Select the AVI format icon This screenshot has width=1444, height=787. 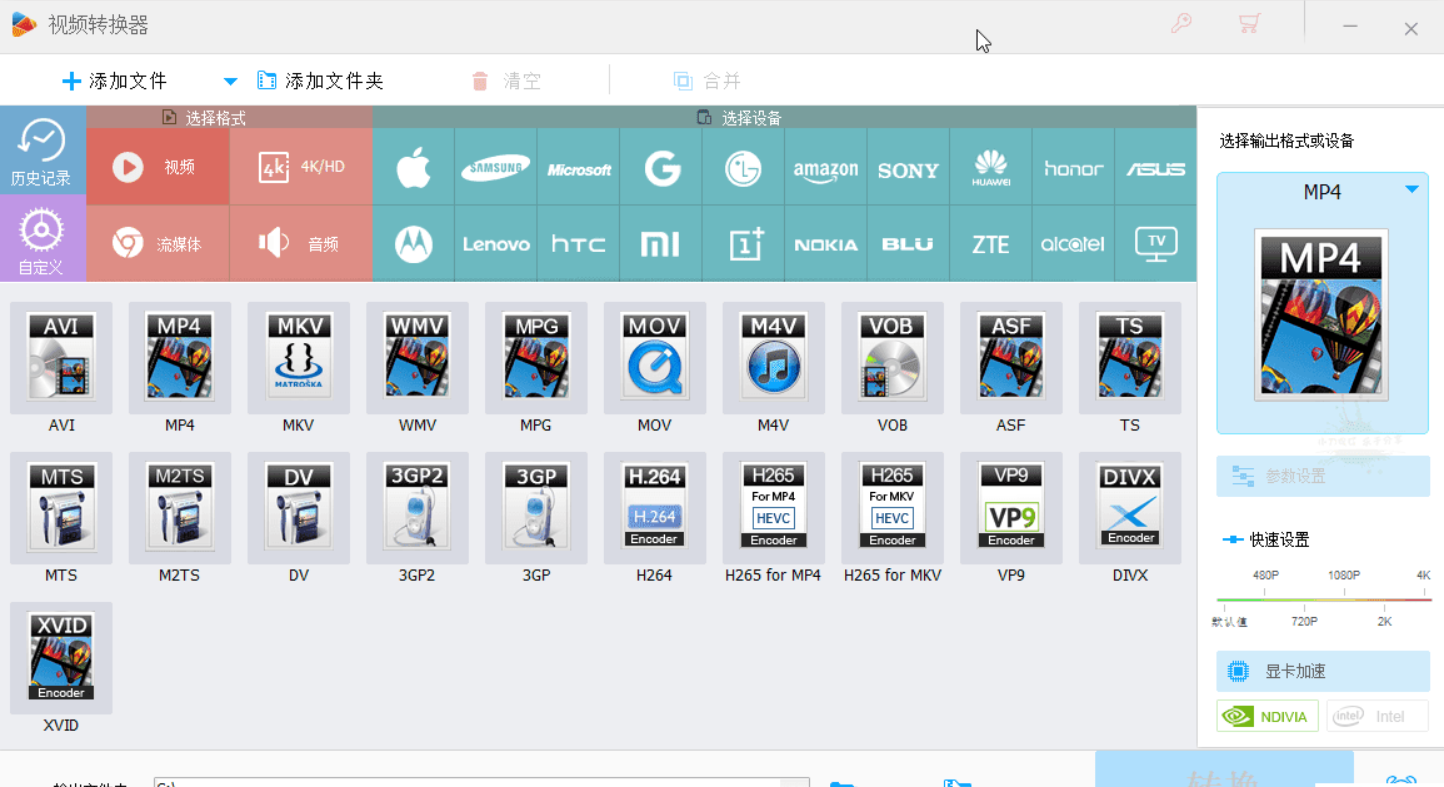coord(61,357)
